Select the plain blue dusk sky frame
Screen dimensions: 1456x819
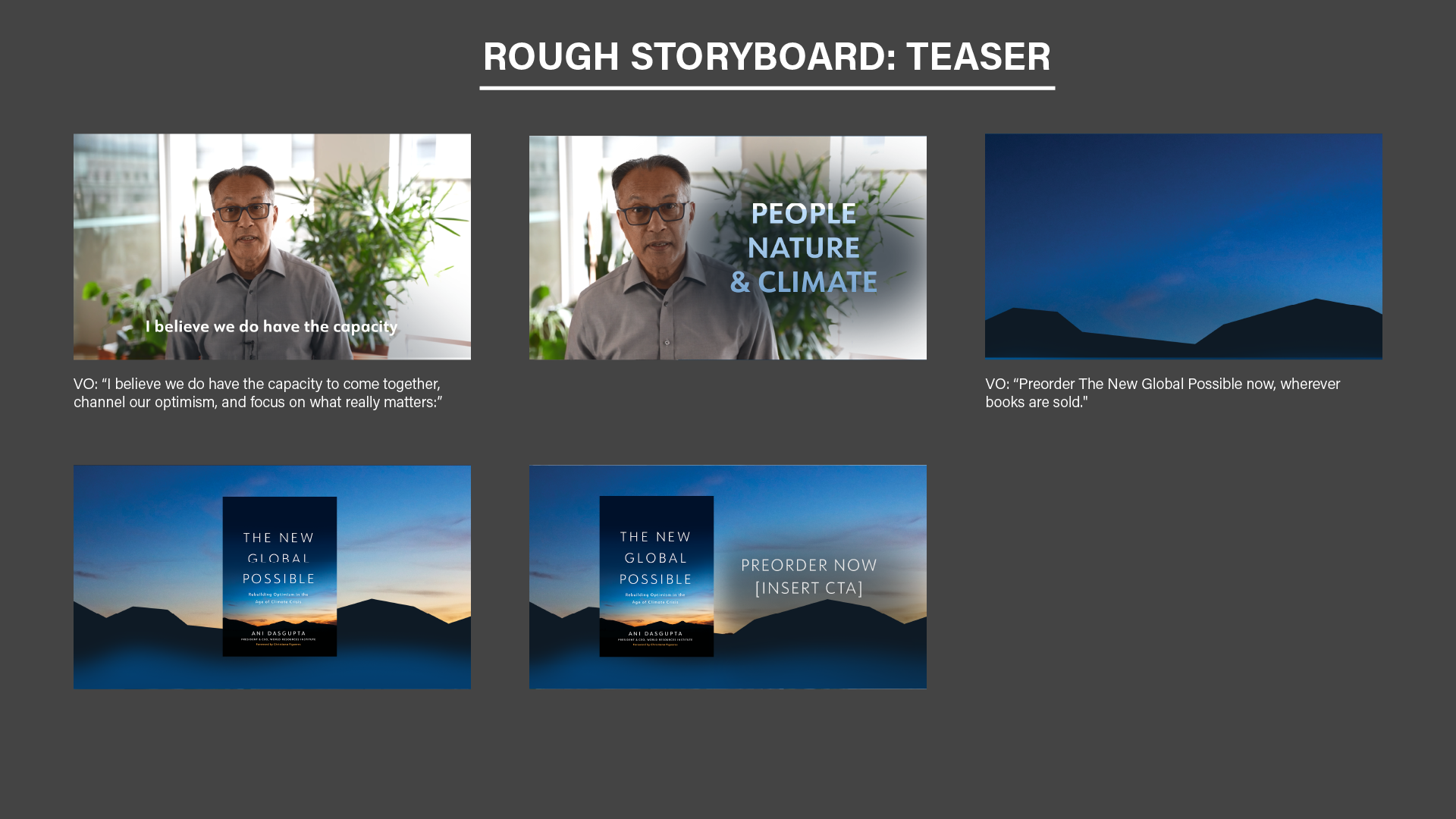(x=1184, y=246)
